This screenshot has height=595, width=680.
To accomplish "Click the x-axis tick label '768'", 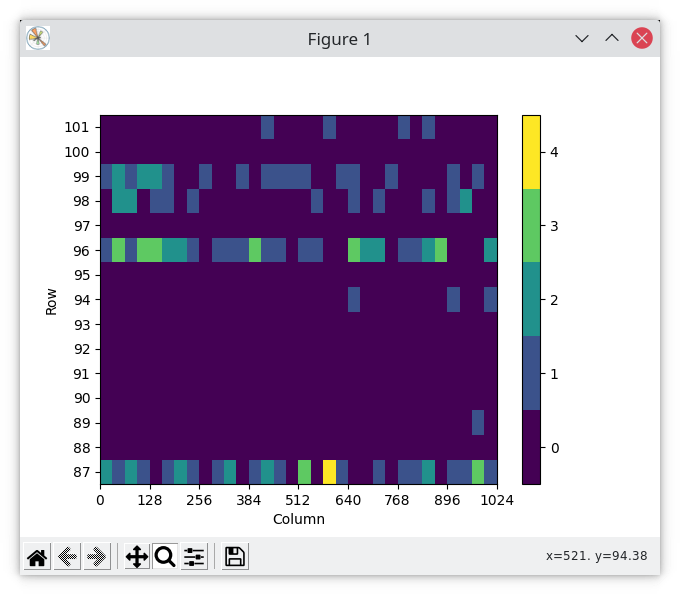I will [x=397, y=500].
